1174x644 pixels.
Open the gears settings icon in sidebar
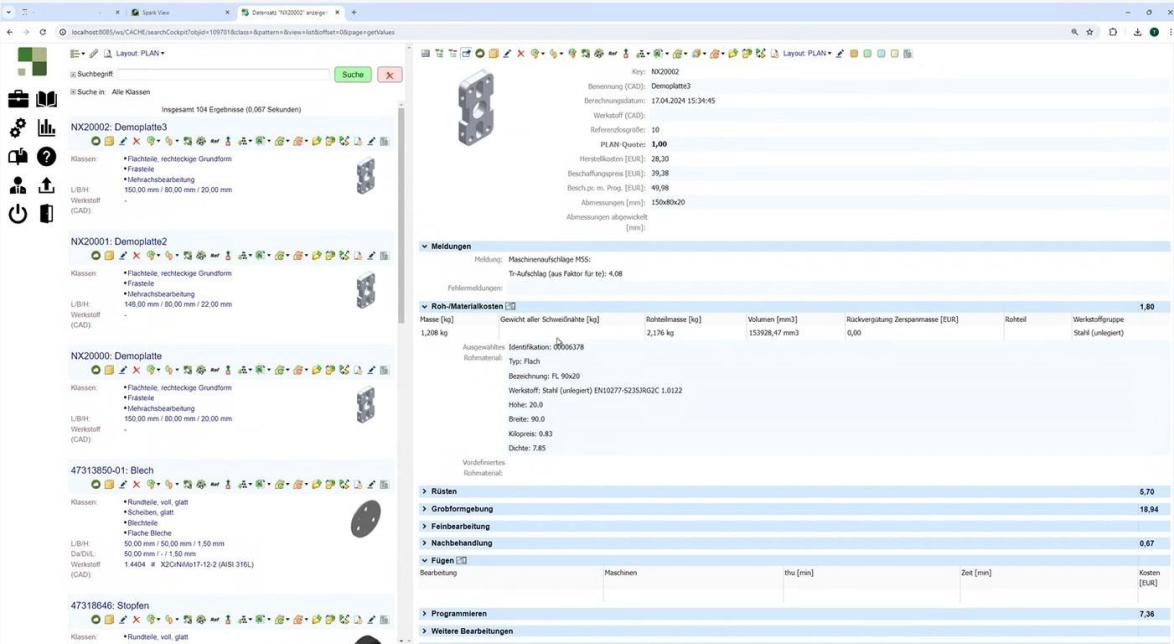pyautogui.click(x=18, y=128)
